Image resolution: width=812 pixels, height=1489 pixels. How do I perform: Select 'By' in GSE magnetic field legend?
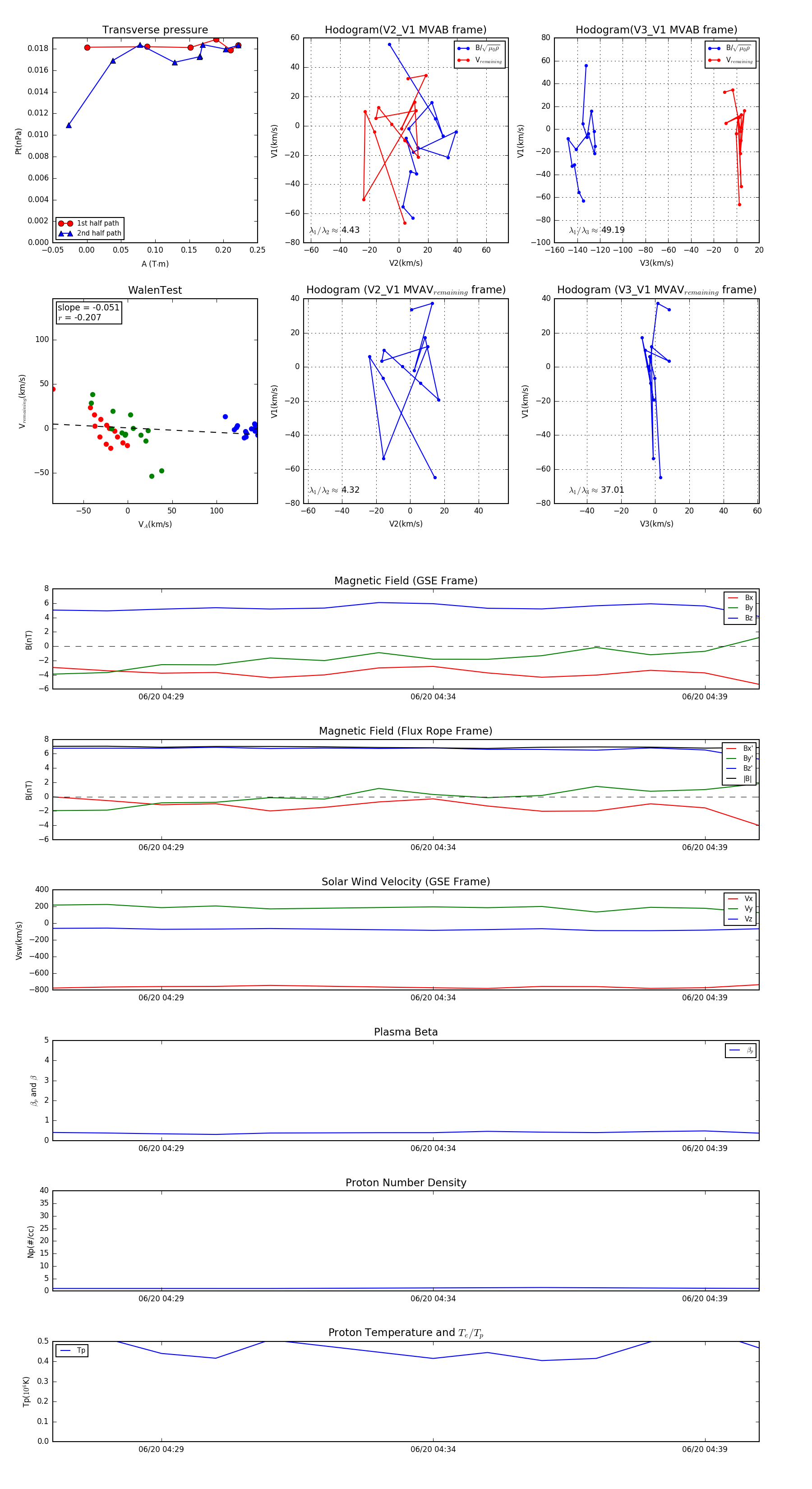coord(740,608)
